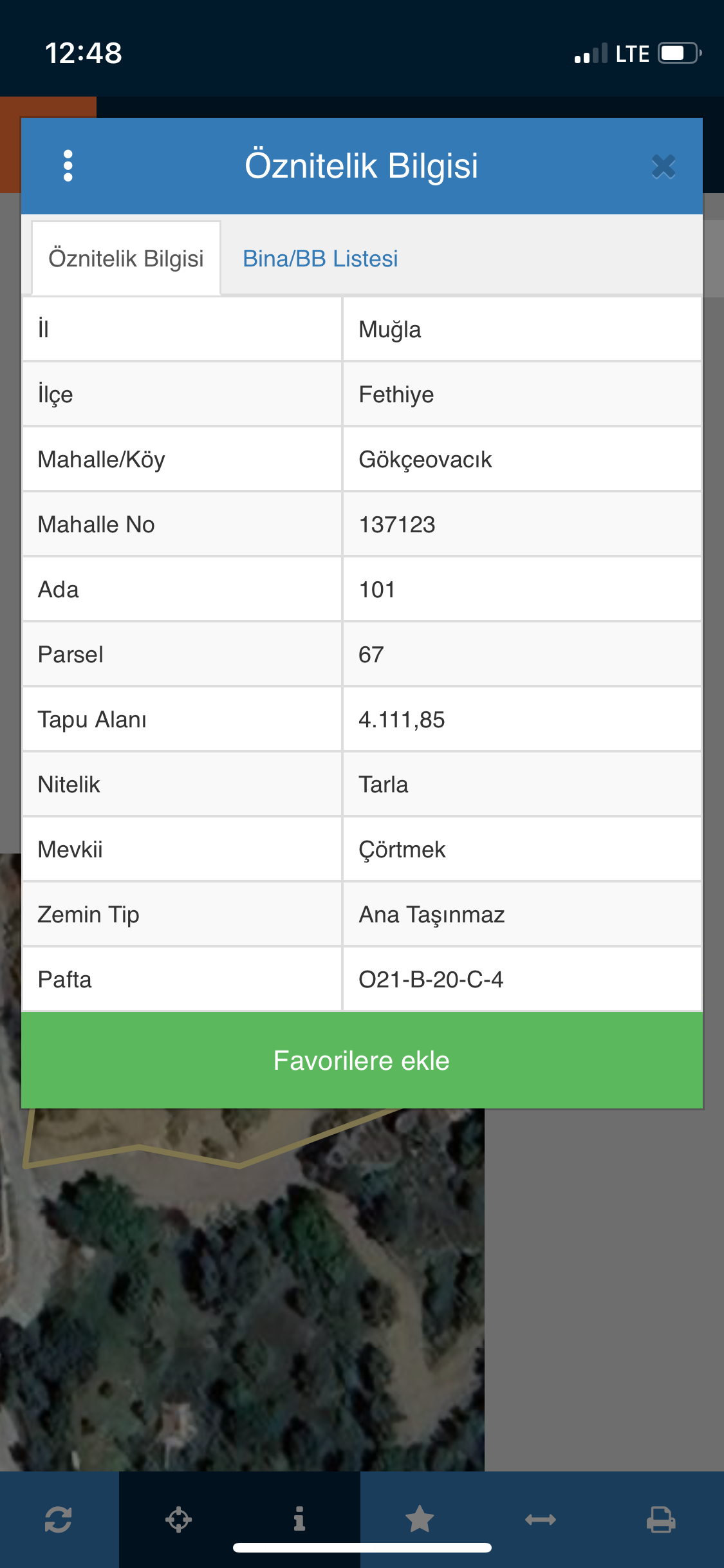The height and width of the screenshot is (1568, 724).
Task: Select the measure distance arrow icon
Action: (x=541, y=1520)
